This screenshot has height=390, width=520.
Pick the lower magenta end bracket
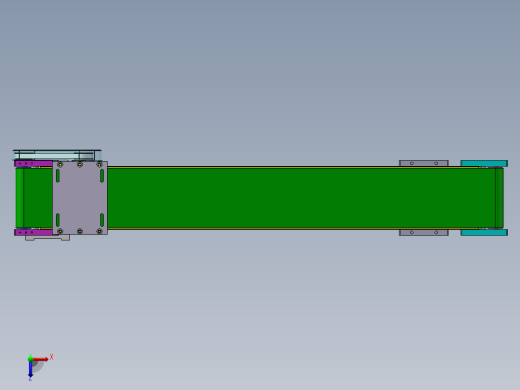click(33, 232)
